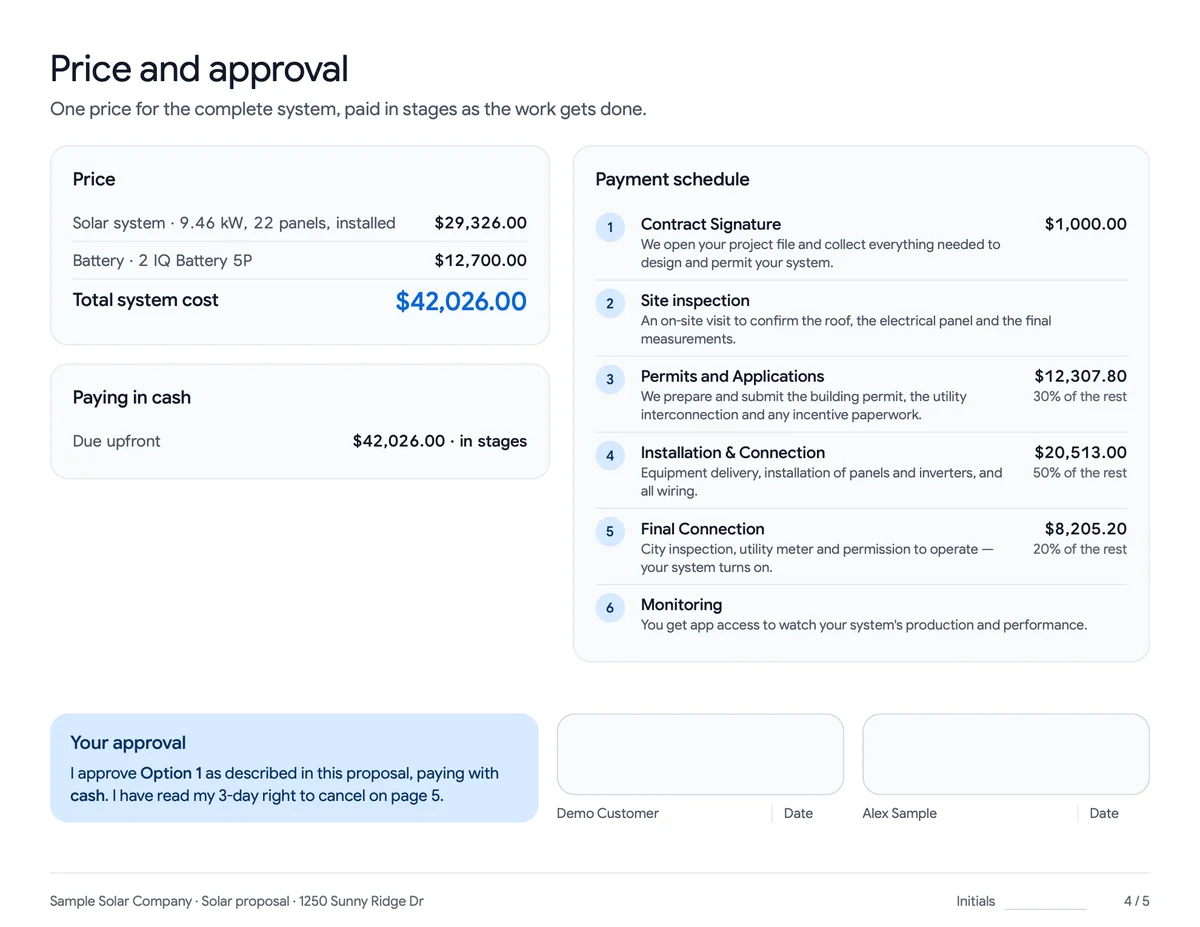This screenshot has height=927, width=1200.
Task: Click the $42,026.00 total in blue
Action: point(461,301)
